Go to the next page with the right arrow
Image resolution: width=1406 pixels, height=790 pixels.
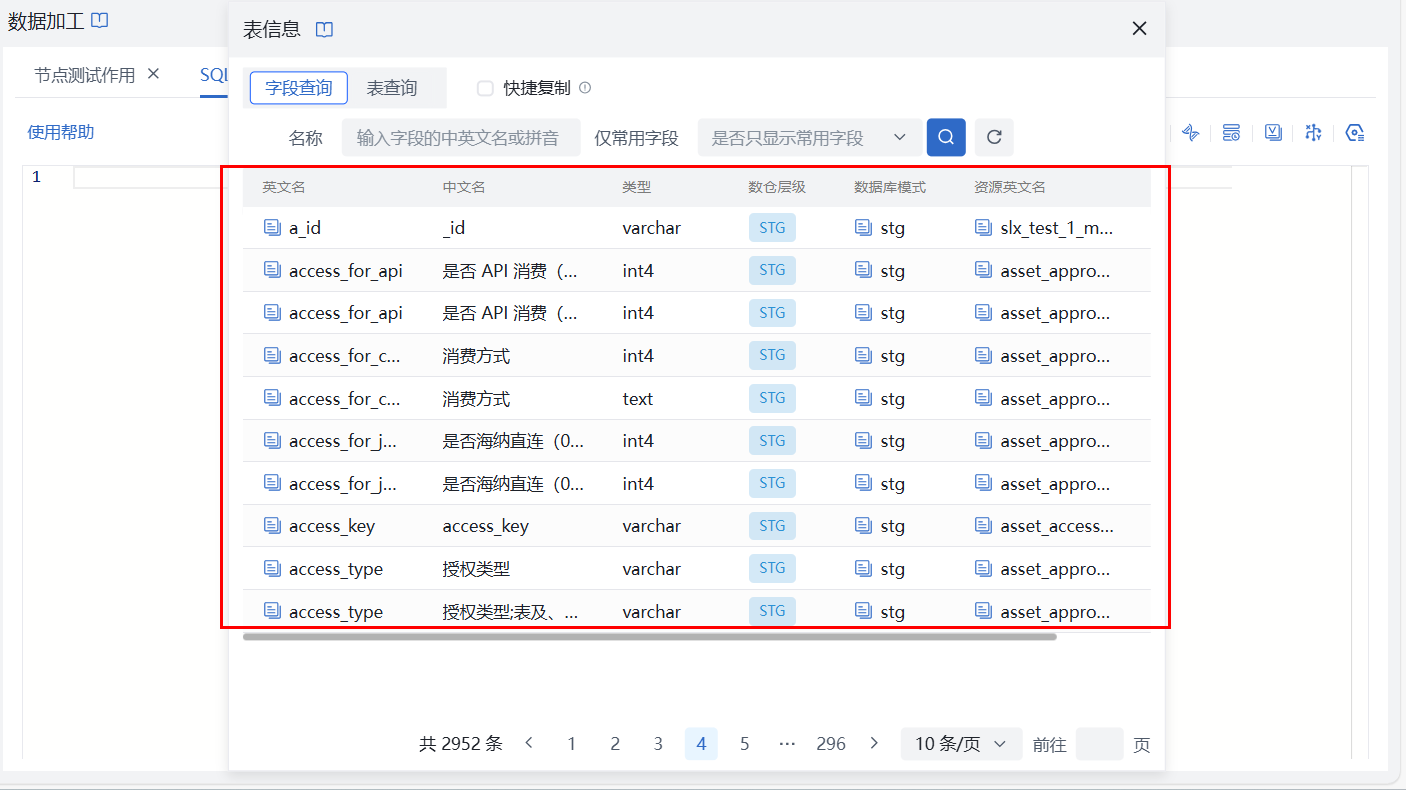[874, 743]
